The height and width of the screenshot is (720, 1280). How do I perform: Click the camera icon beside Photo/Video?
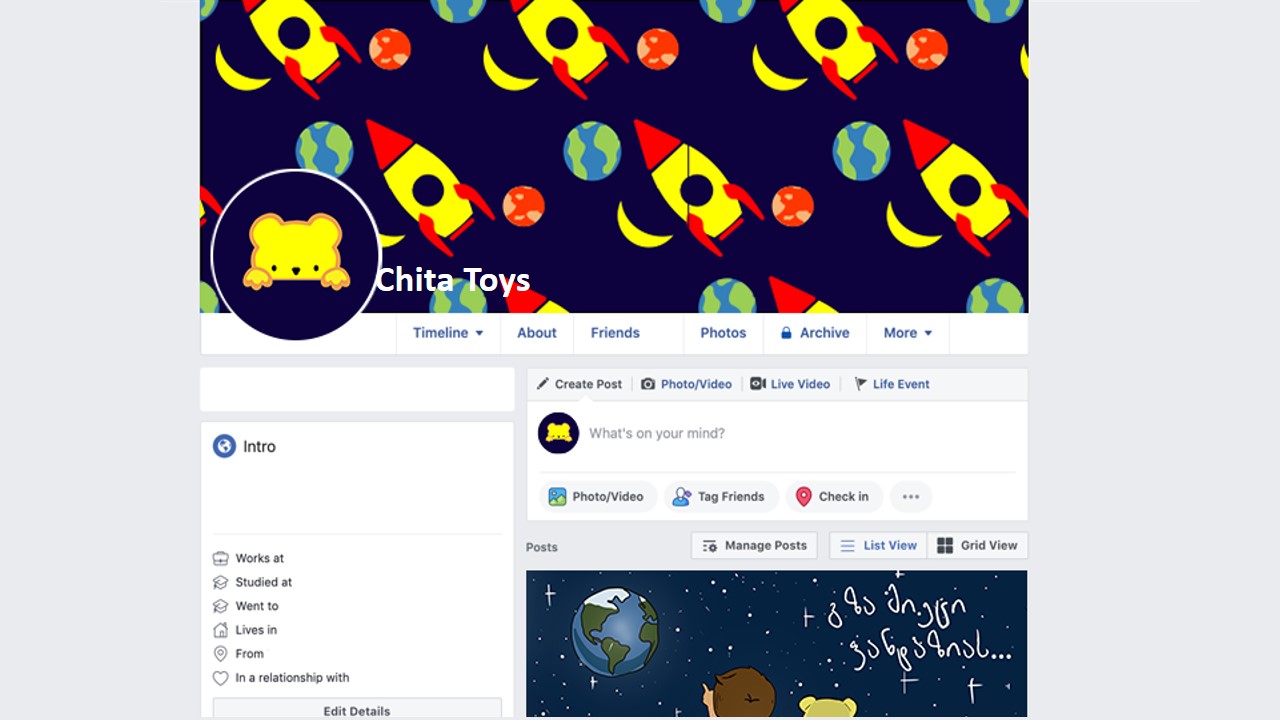pyautogui.click(x=648, y=384)
